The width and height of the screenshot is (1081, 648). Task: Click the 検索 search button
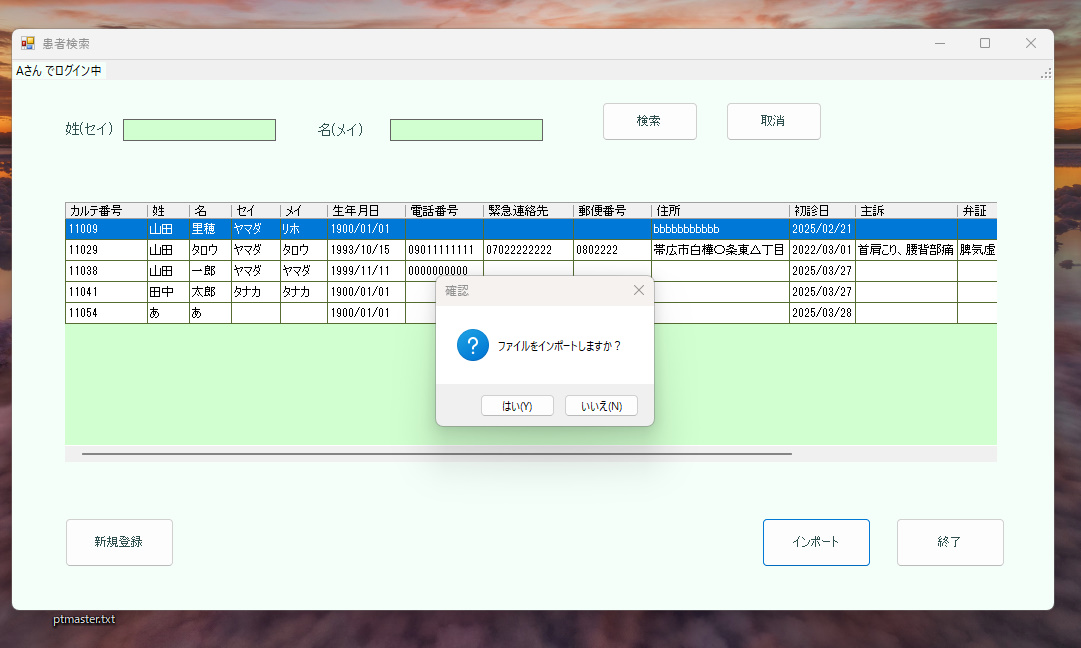click(649, 121)
